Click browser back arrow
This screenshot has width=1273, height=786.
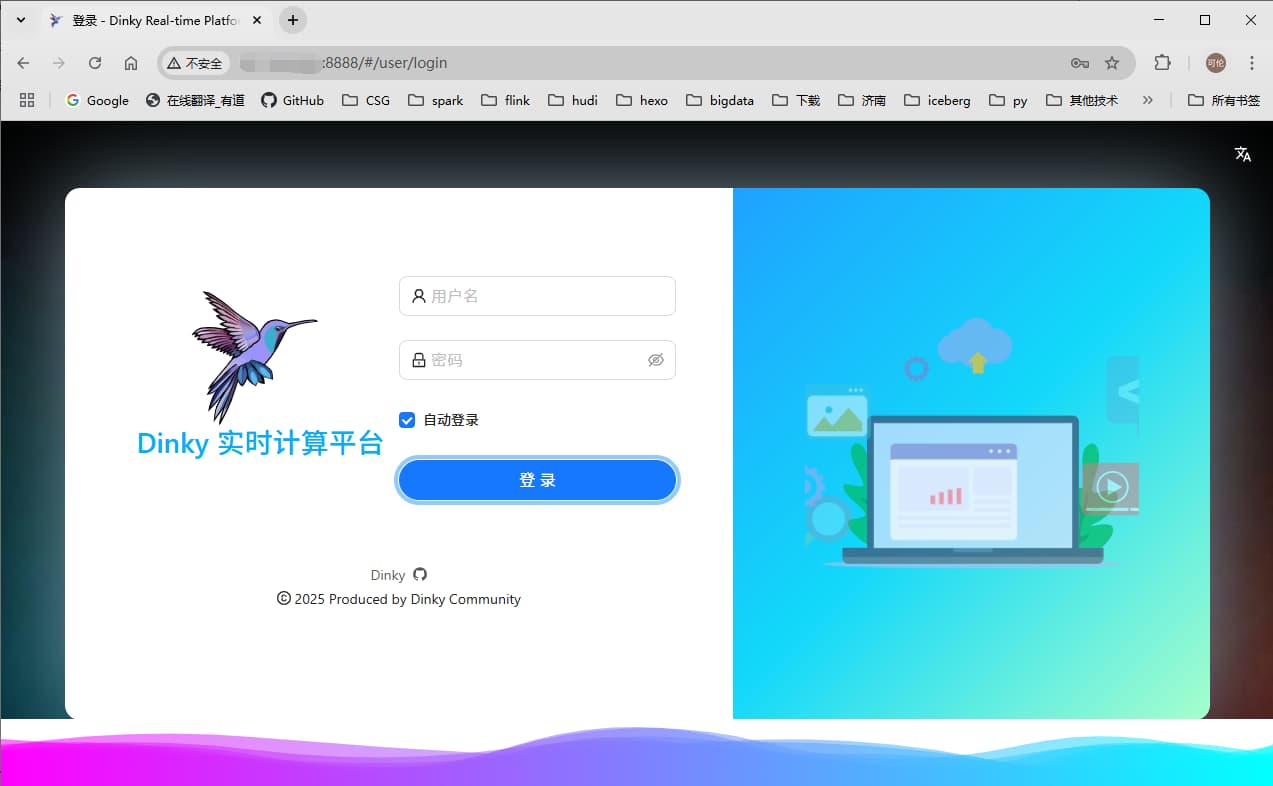pyautogui.click(x=23, y=63)
